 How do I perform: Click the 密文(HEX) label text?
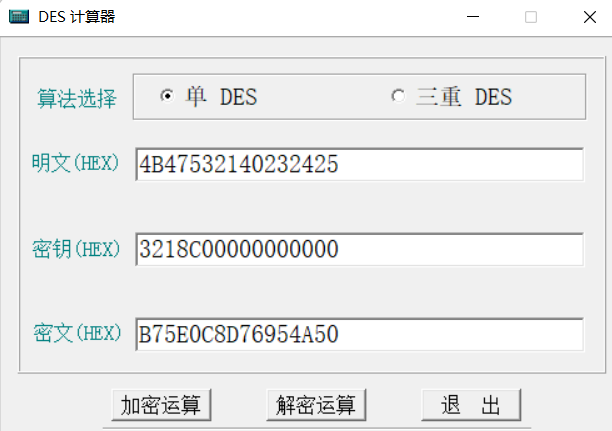point(76,332)
